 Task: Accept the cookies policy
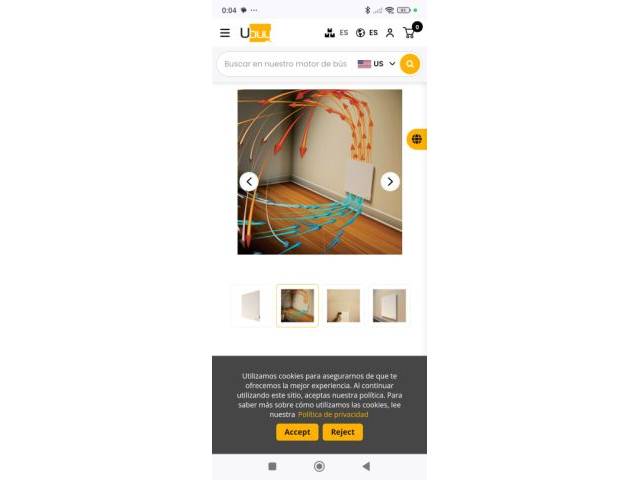pyautogui.click(x=297, y=432)
